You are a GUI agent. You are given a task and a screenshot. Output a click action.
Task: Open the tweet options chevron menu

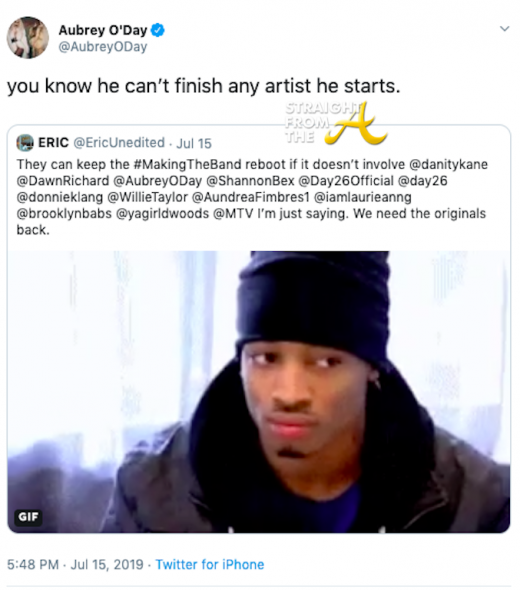[x=504, y=29]
